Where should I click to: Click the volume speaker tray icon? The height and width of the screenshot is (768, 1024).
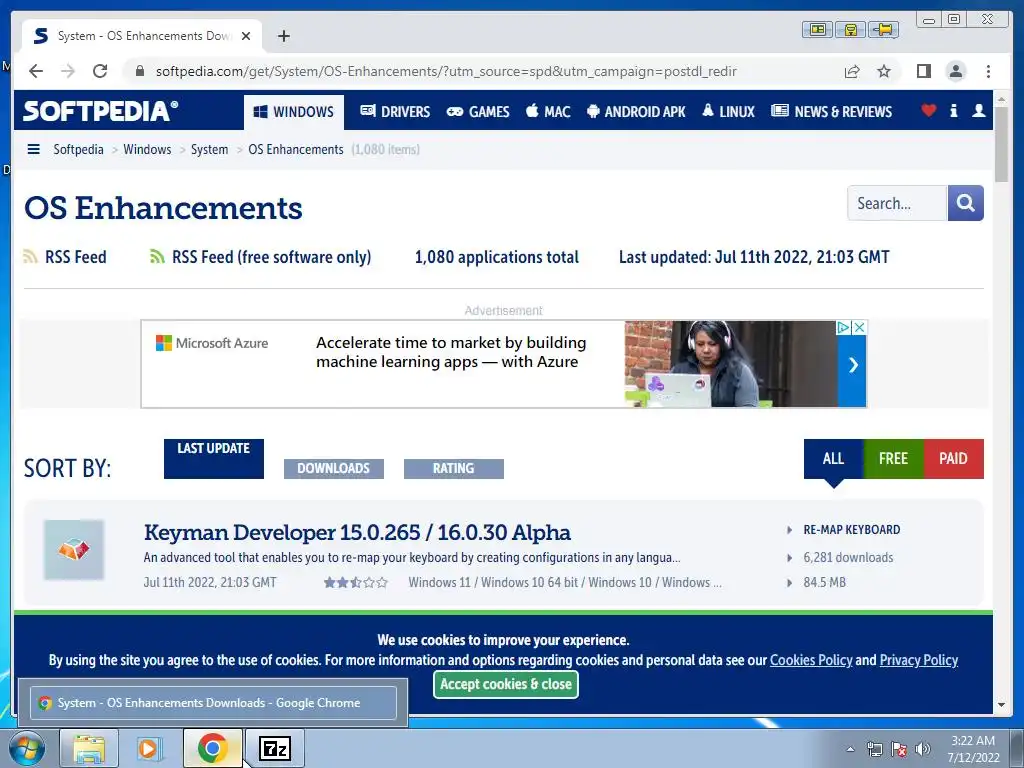coord(922,749)
